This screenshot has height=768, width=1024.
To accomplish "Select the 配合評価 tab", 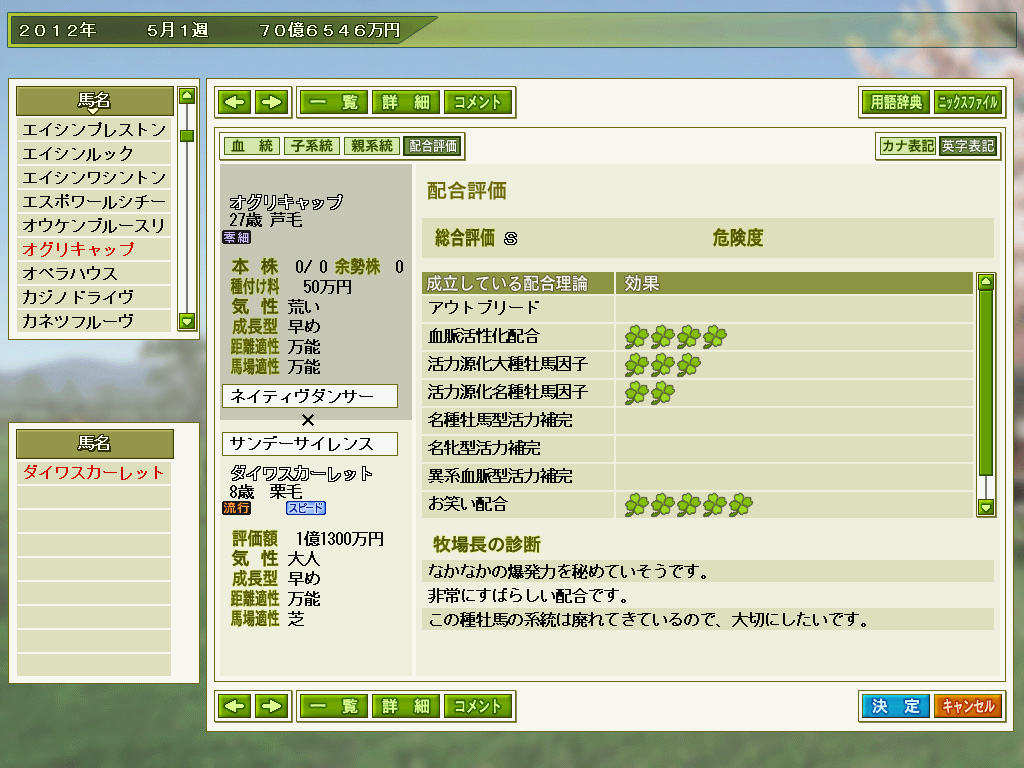I will (x=432, y=146).
